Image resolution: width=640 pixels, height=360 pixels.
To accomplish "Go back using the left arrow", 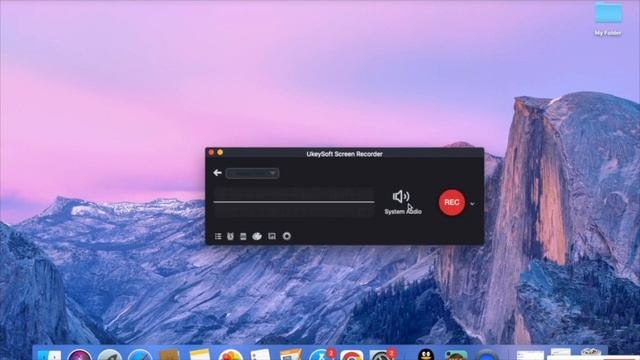I will [217, 173].
